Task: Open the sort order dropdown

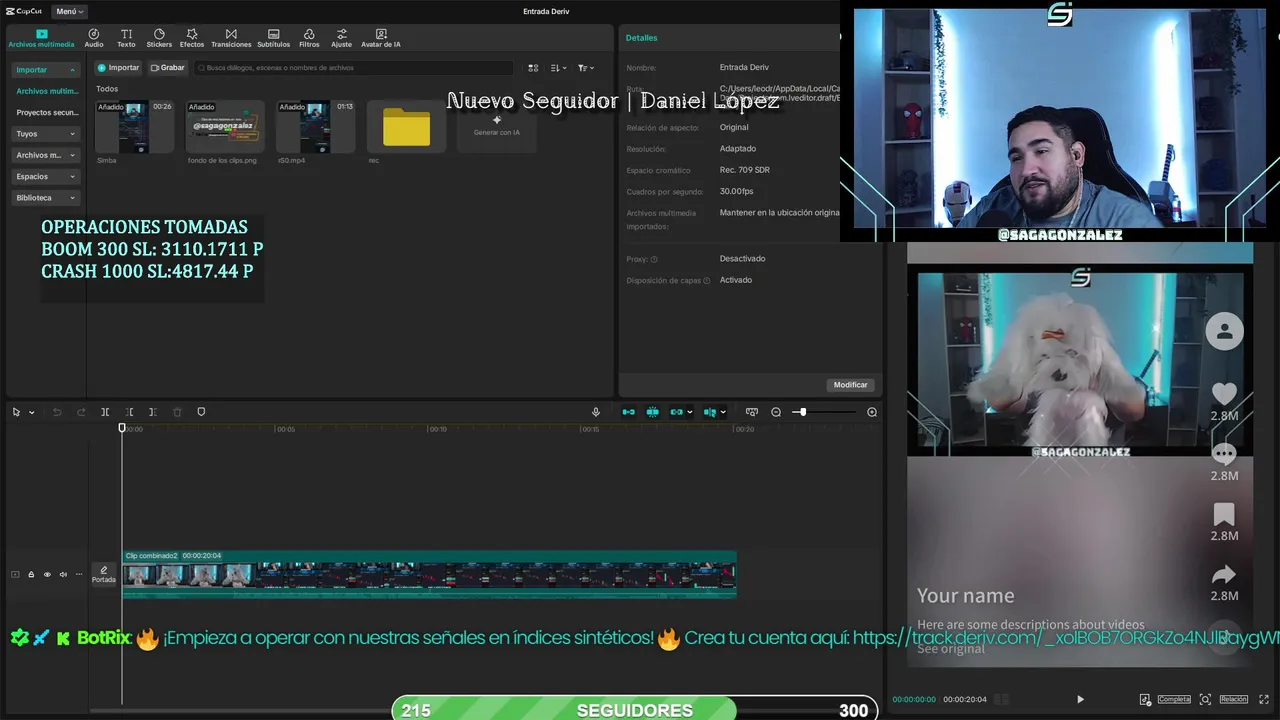Action: tap(559, 68)
